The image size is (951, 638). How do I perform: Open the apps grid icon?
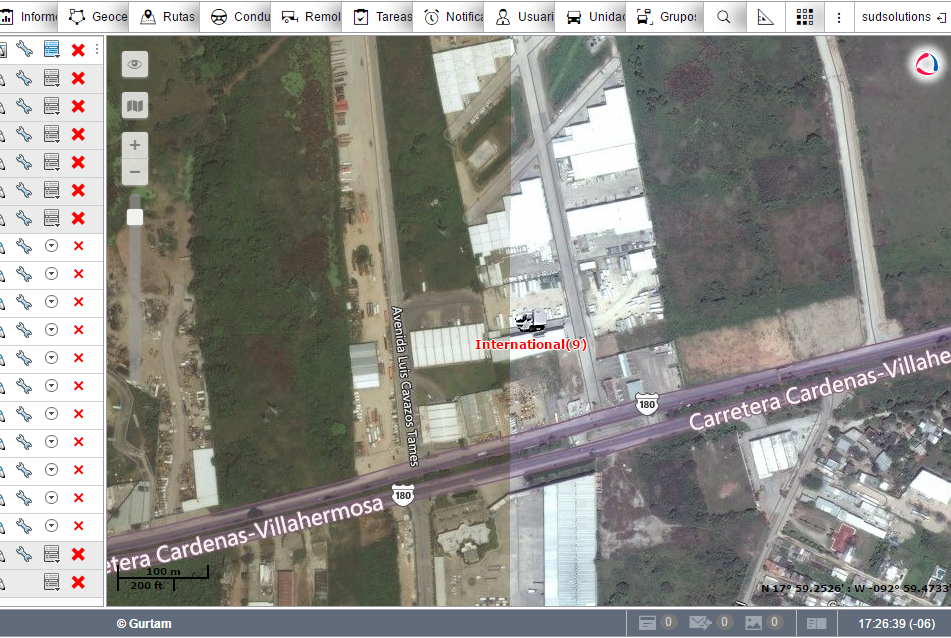click(805, 17)
